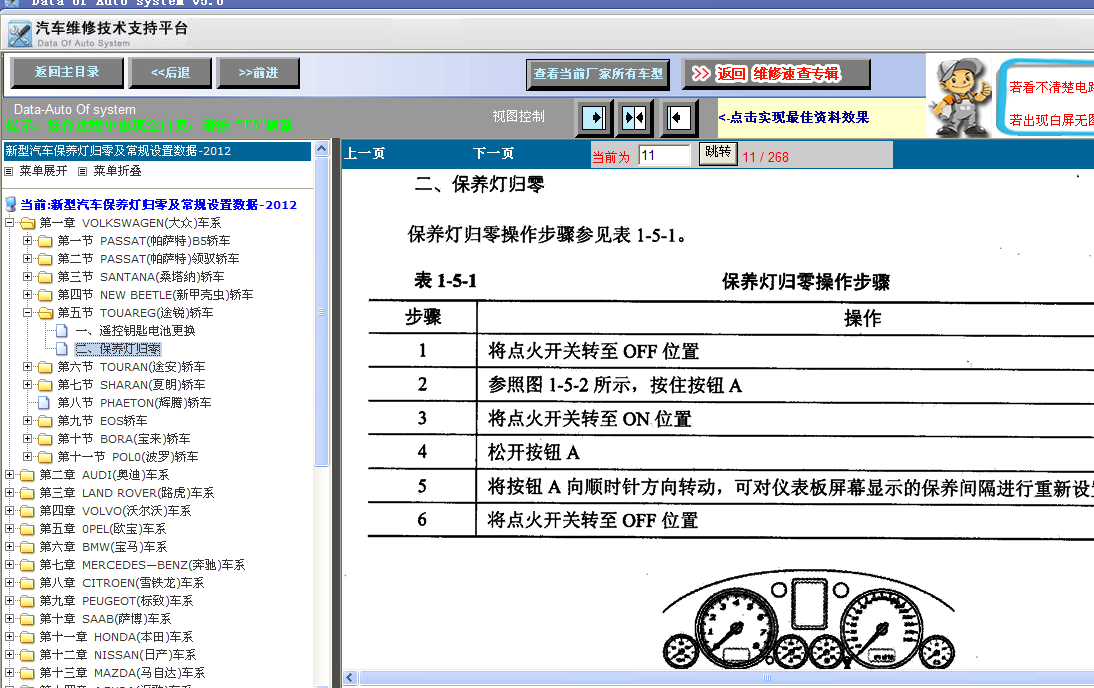Viewport: 1094px width, 688px height.
Task: Expand 第七节 SHARAN node
Action: (27, 384)
